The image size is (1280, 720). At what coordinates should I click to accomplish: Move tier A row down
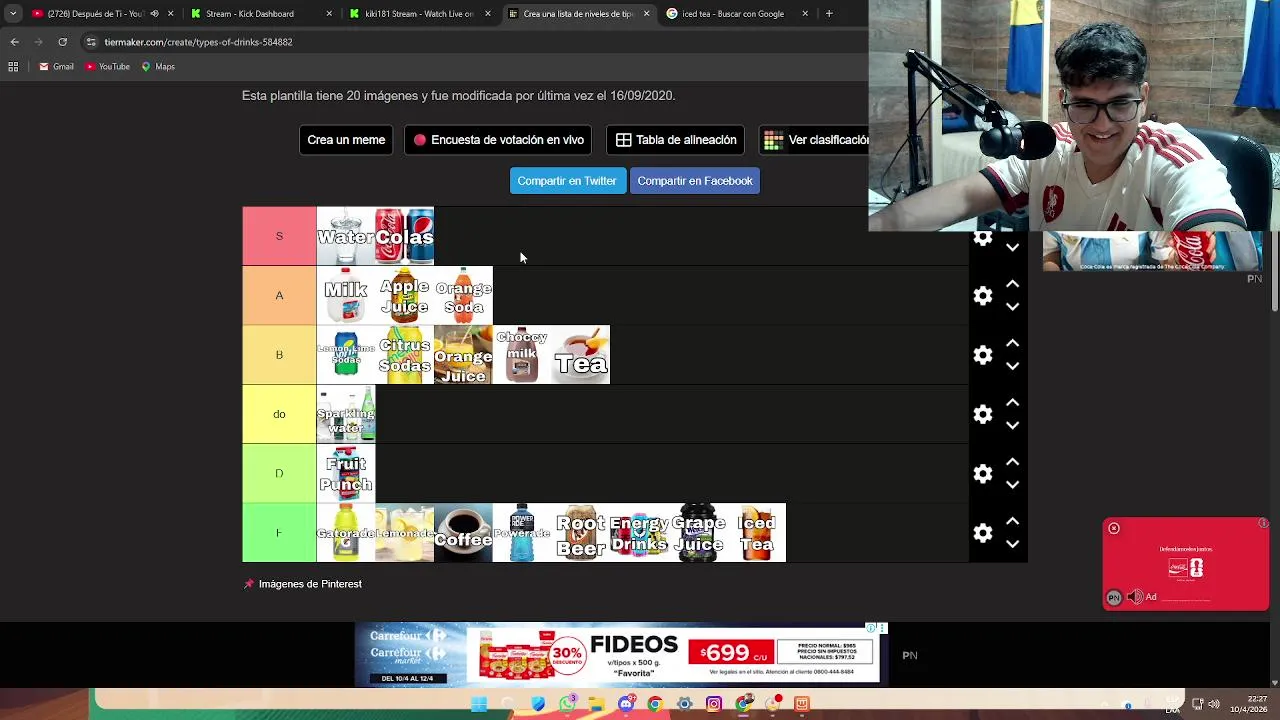click(1012, 307)
